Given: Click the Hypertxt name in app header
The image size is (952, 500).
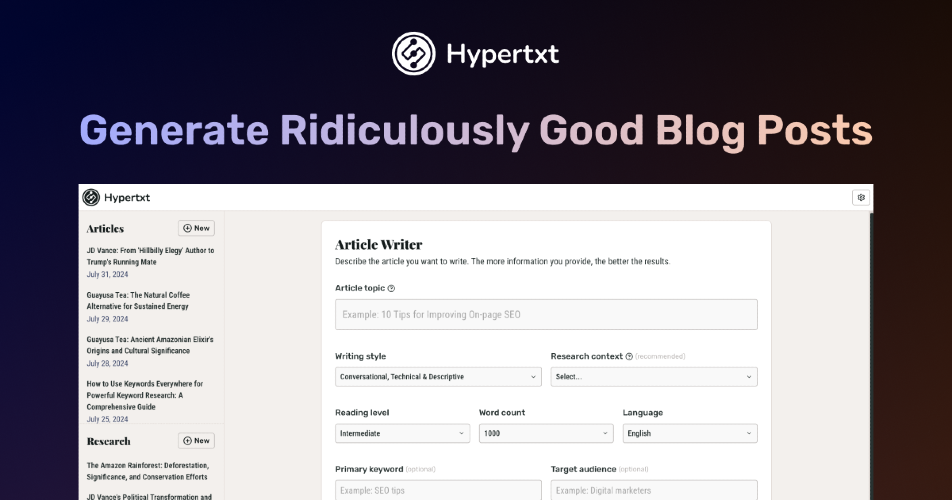Looking at the screenshot, I should coord(127,198).
